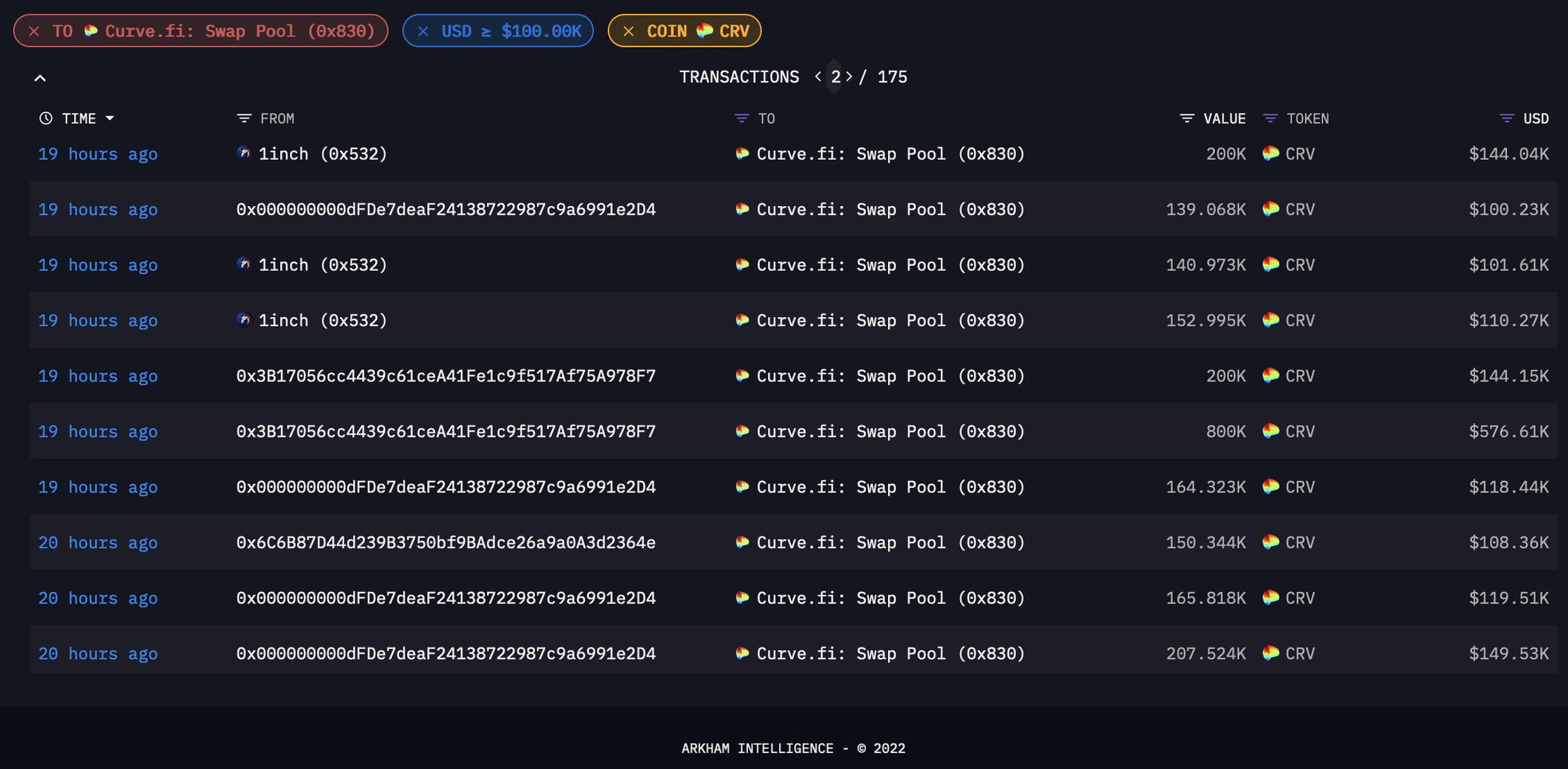The height and width of the screenshot is (769, 1568).
Task: Click the clock icon beside TIME
Action: (46, 119)
